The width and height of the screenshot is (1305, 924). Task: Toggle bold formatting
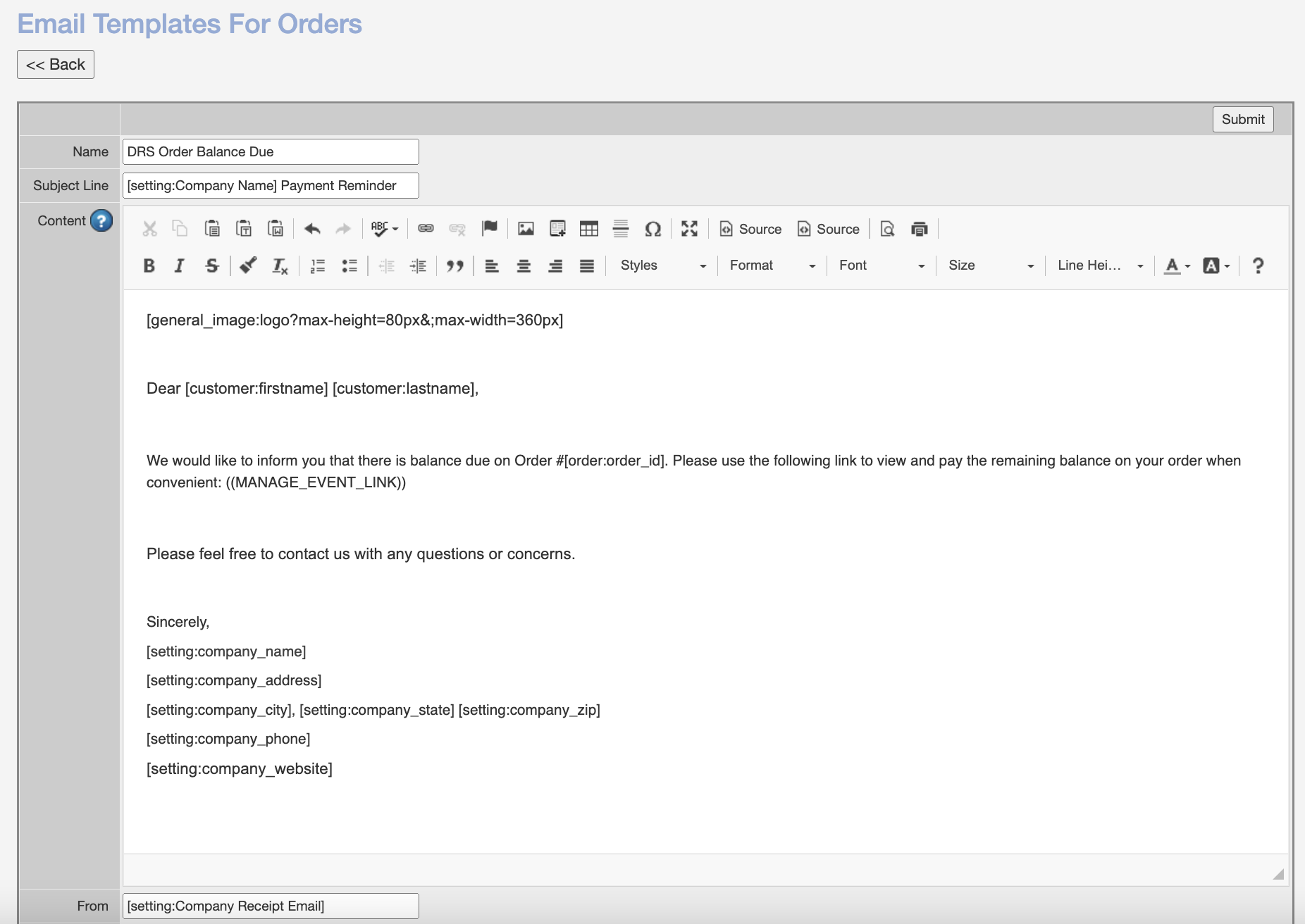point(149,266)
